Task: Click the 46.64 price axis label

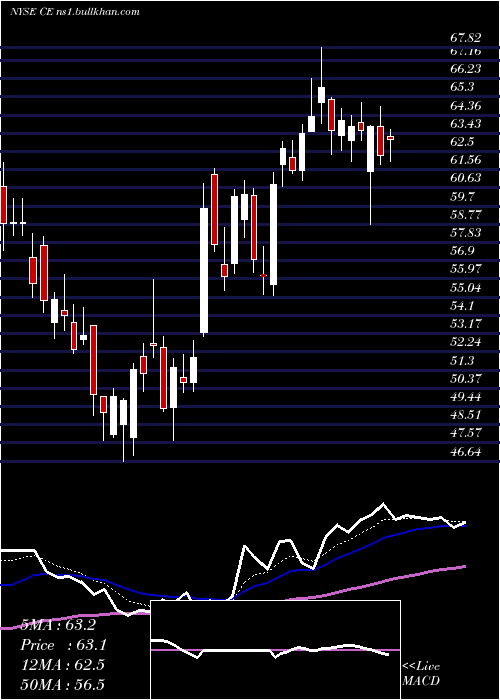Action: tap(466, 452)
